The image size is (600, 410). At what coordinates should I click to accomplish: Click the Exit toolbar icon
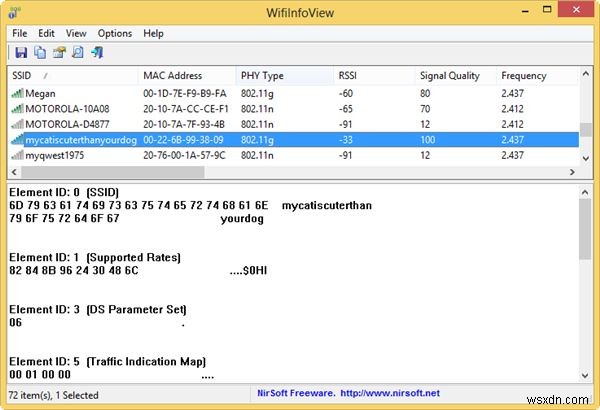[x=97, y=52]
